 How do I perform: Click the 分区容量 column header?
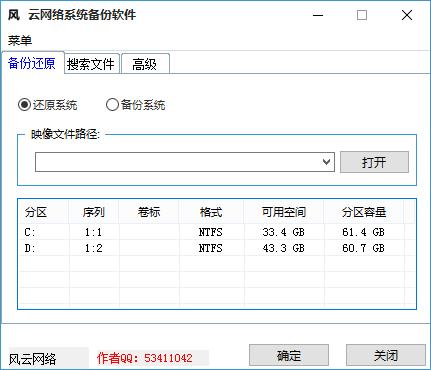click(x=364, y=212)
